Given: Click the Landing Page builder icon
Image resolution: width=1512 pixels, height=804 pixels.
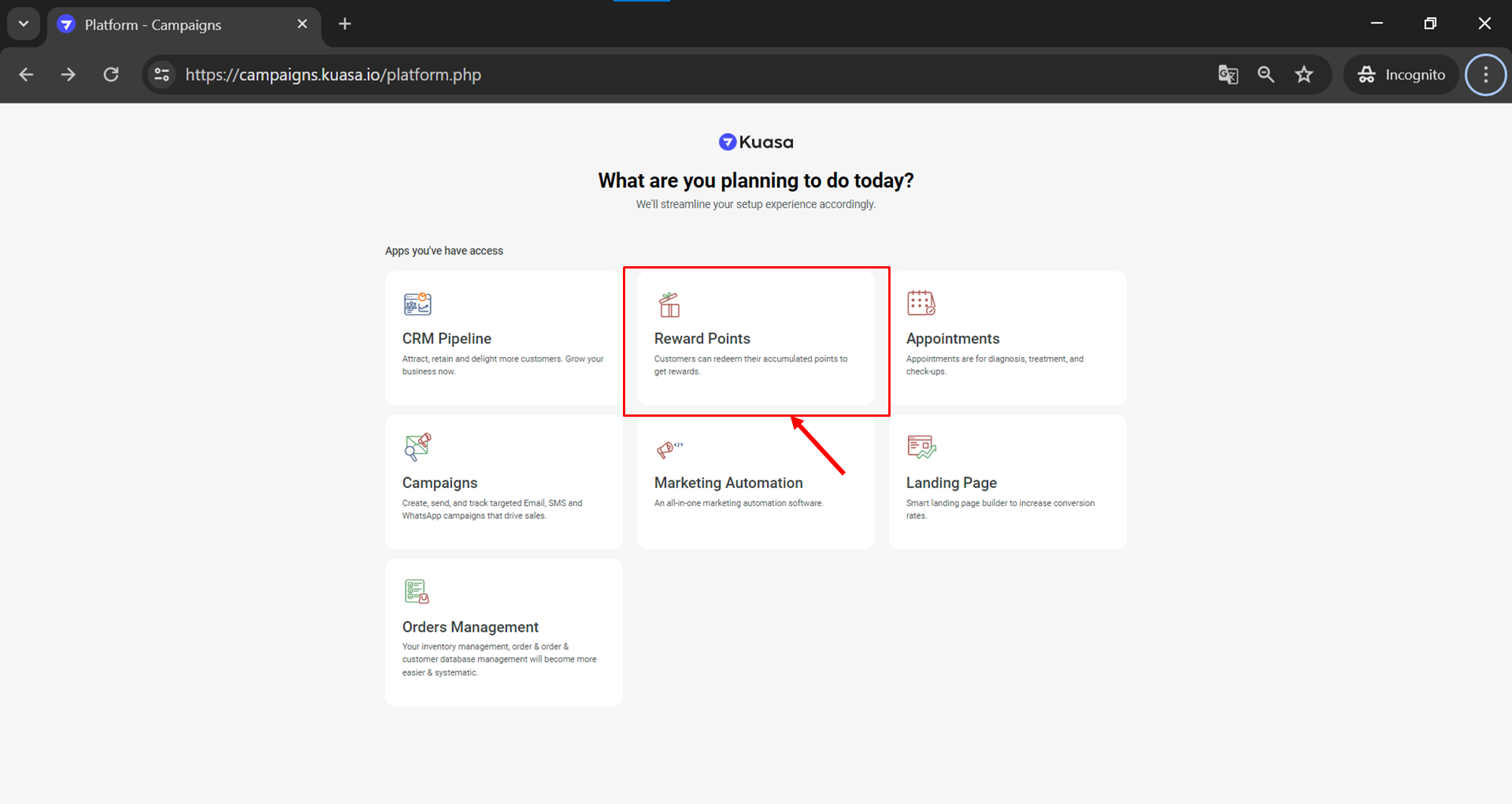Looking at the screenshot, I should pyautogui.click(x=921, y=447).
